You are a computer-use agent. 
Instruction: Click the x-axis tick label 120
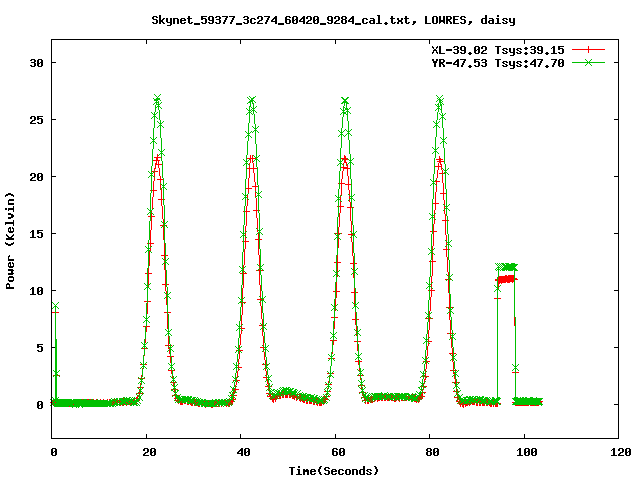pyautogui.click(x=621, y=452)
